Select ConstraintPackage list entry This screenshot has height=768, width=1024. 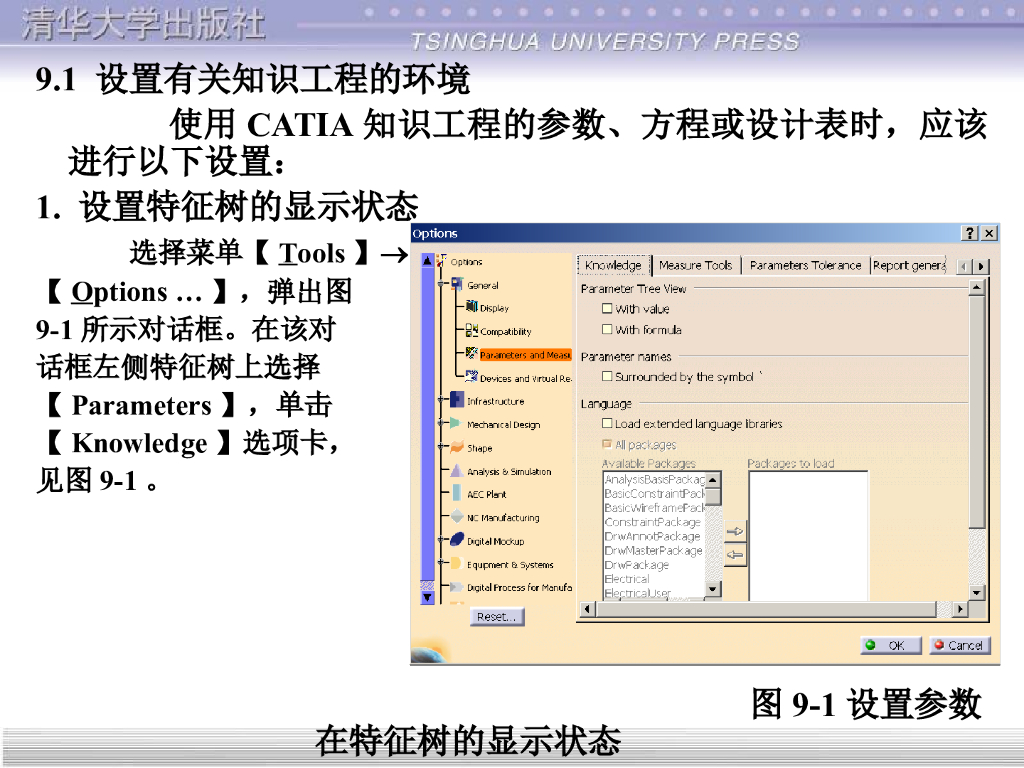coord(654,522)
